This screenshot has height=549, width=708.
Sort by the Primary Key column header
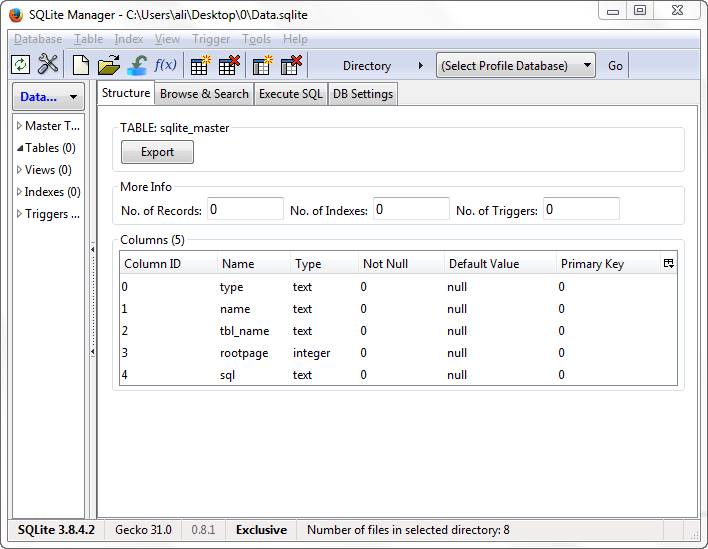(608, 264)
